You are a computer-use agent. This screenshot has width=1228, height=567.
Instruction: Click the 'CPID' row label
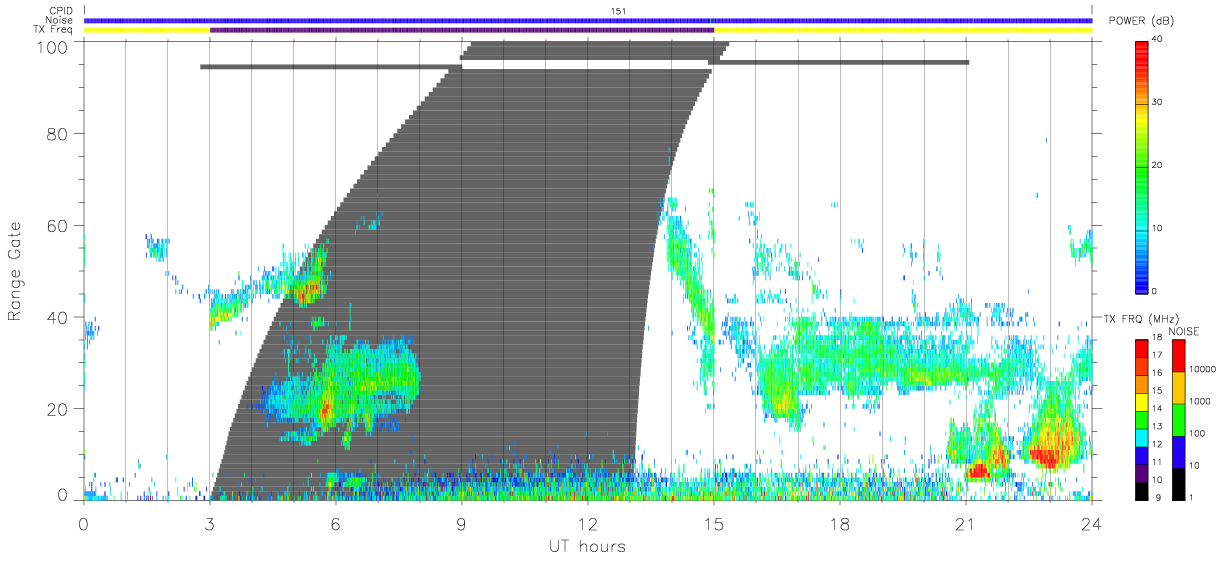tap(61, 11)
